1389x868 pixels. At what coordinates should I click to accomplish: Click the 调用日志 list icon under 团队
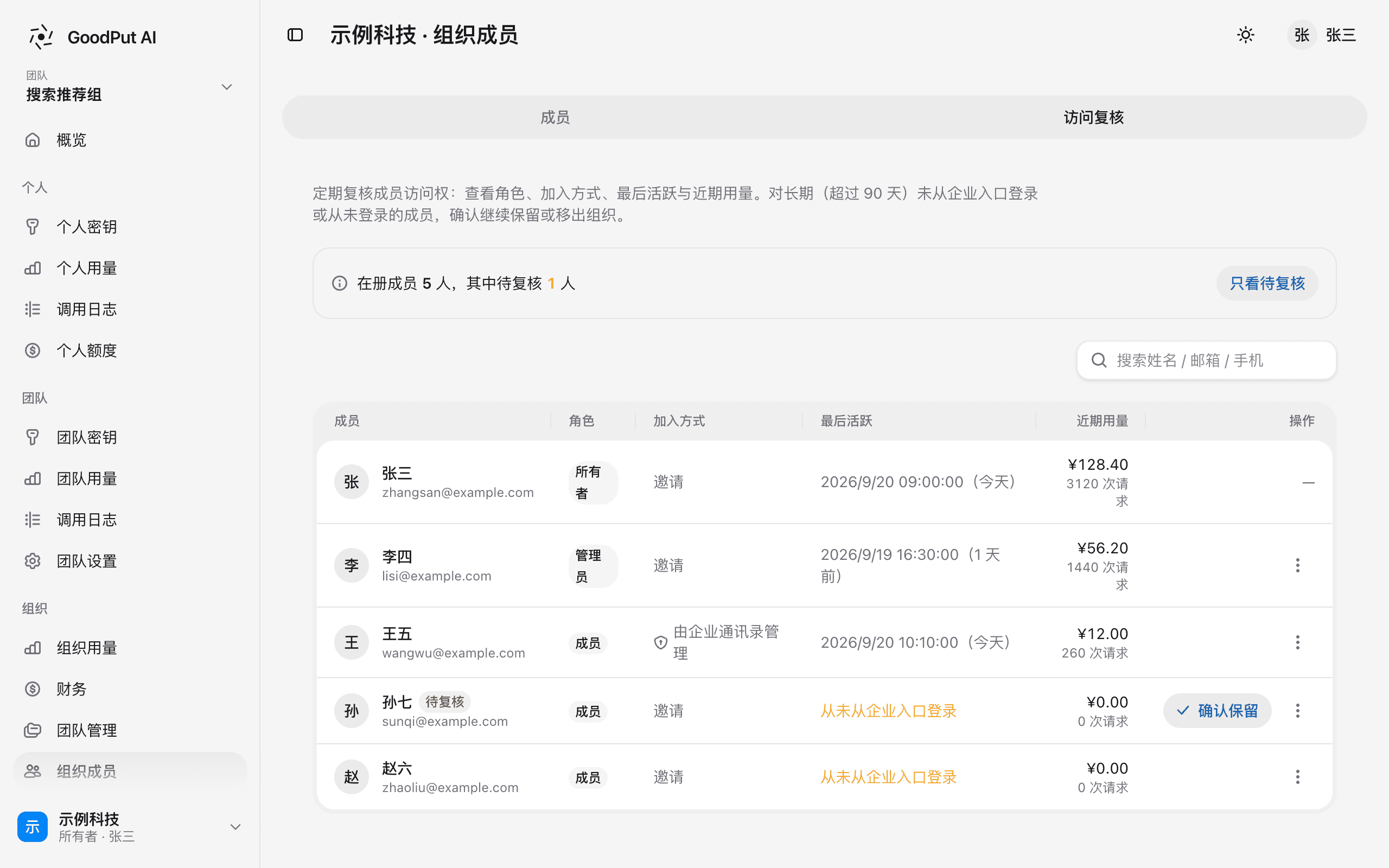click(33, 520)
